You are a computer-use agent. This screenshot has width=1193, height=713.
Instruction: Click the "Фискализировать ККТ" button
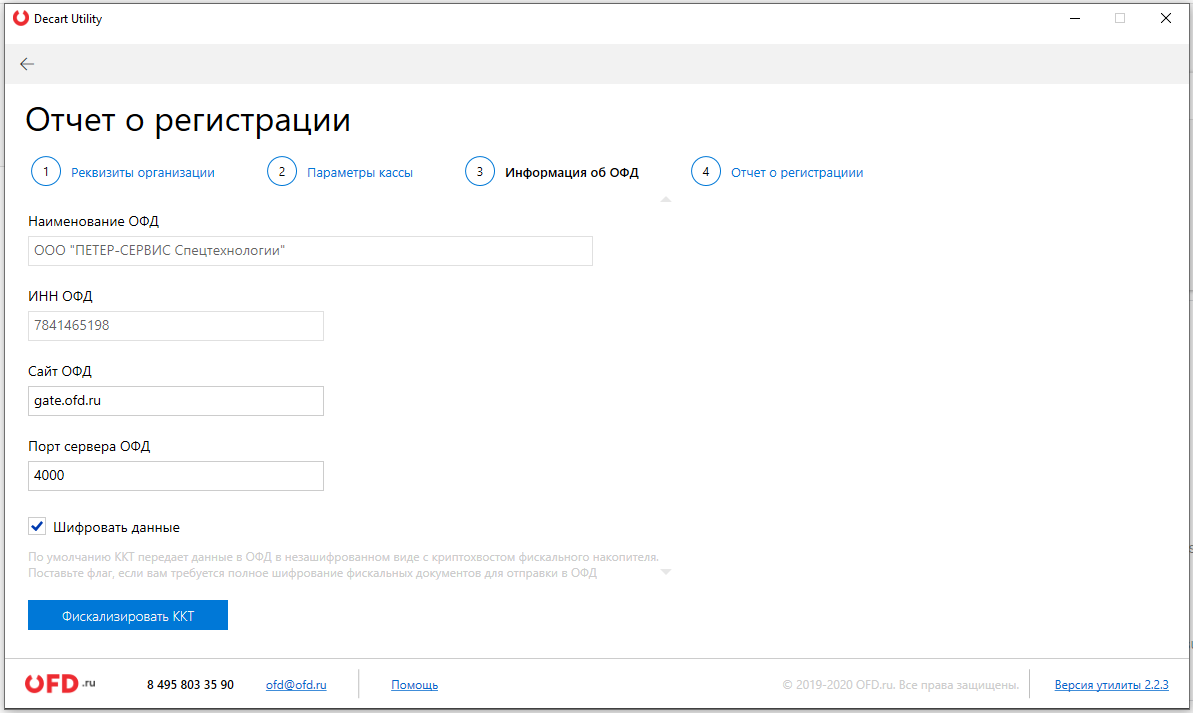pos(128,616)
